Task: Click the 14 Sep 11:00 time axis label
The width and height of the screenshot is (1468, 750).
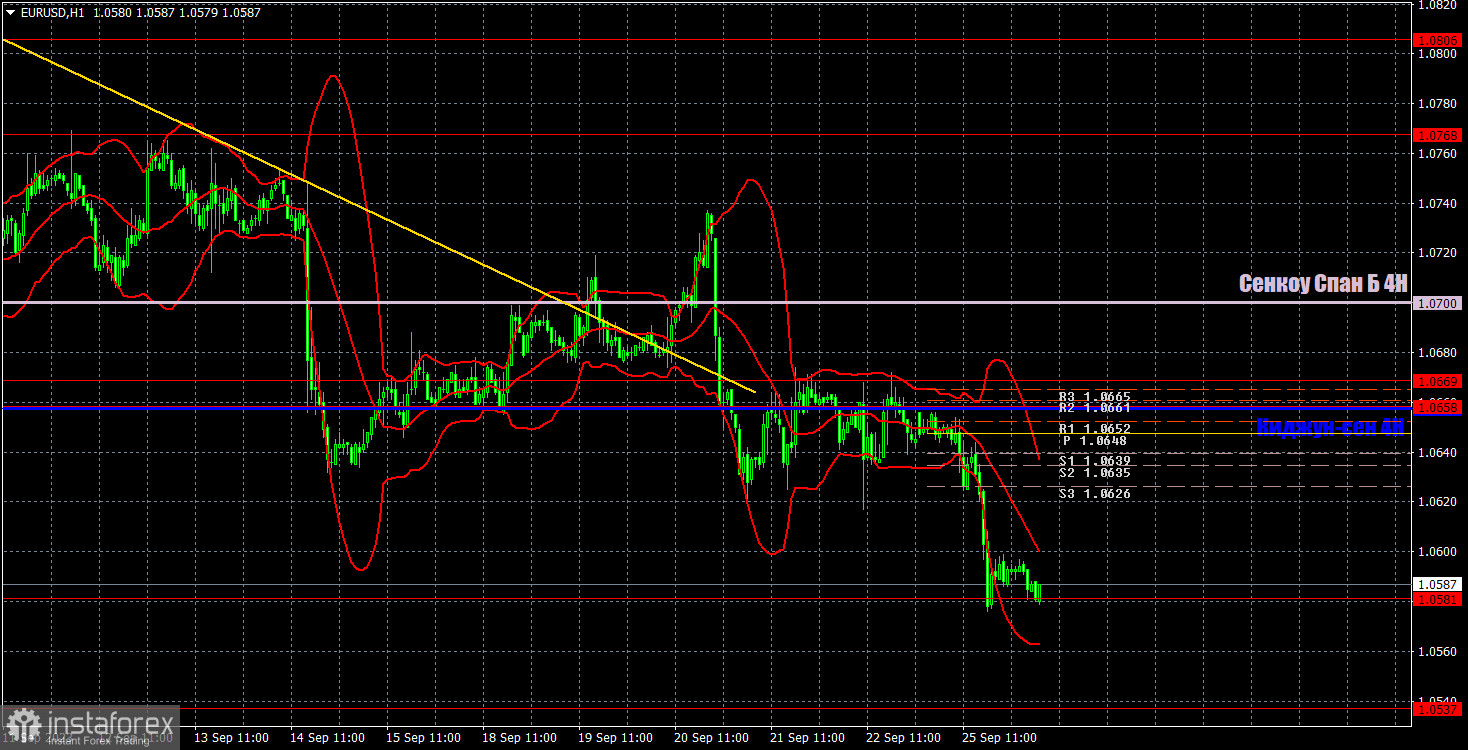Action: 326,738
